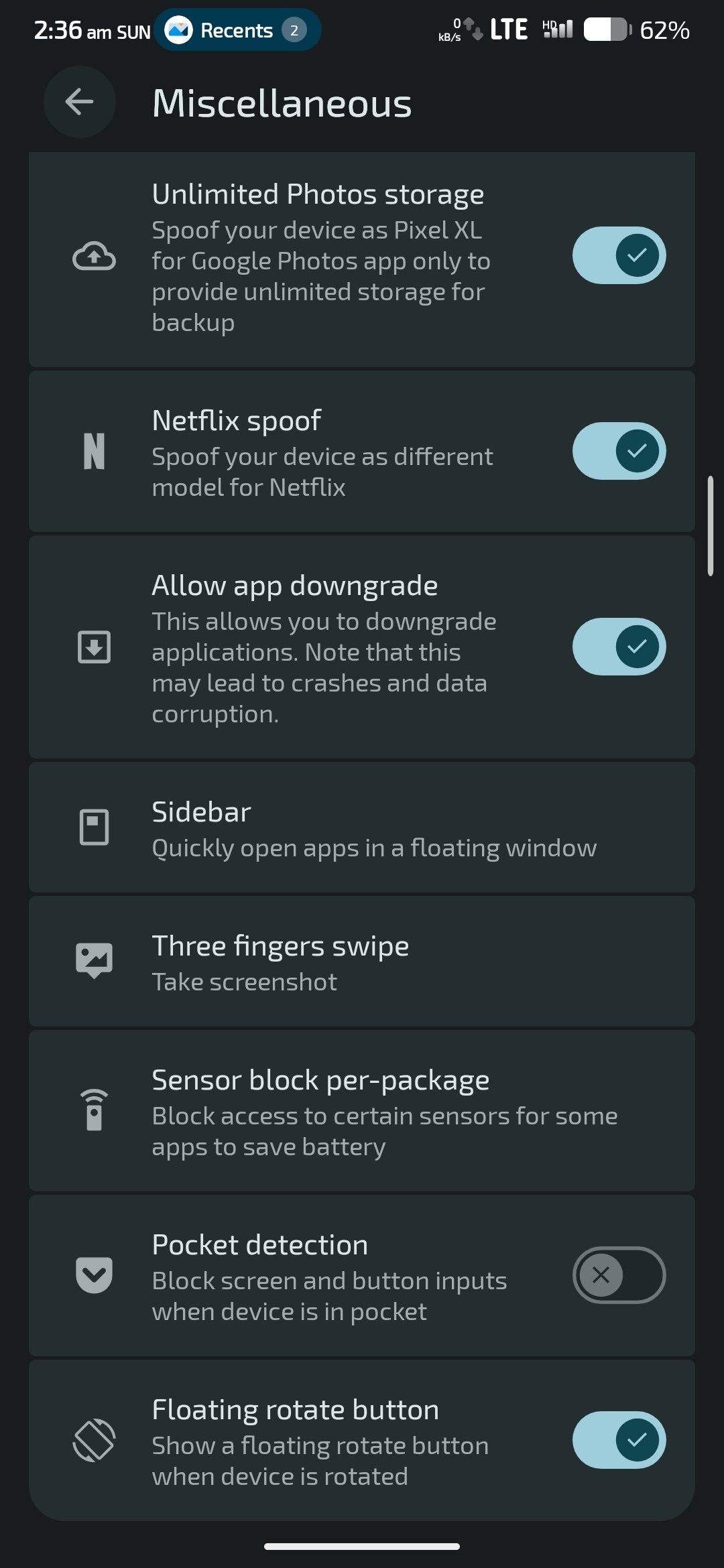Disable the Allow app downgrade switch
Image resolution: width=724 pixels, height=1568 pixels.
pyautogui.click(x=618, y=647)
